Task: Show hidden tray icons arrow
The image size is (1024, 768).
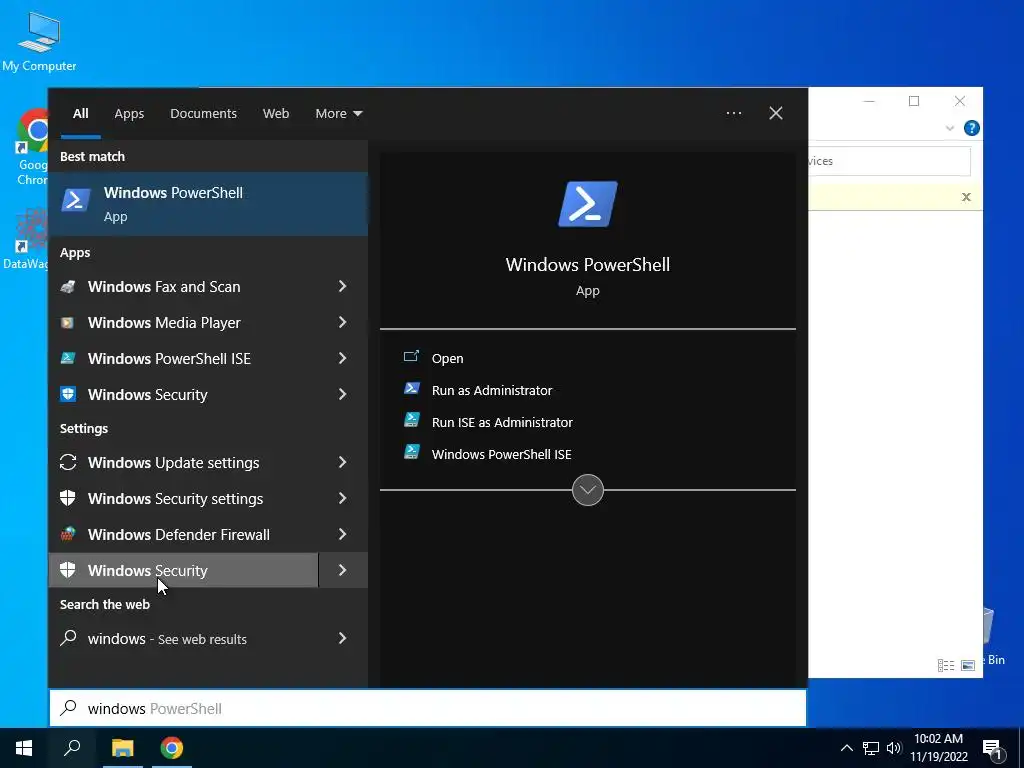Action: (x=846, y=748)
